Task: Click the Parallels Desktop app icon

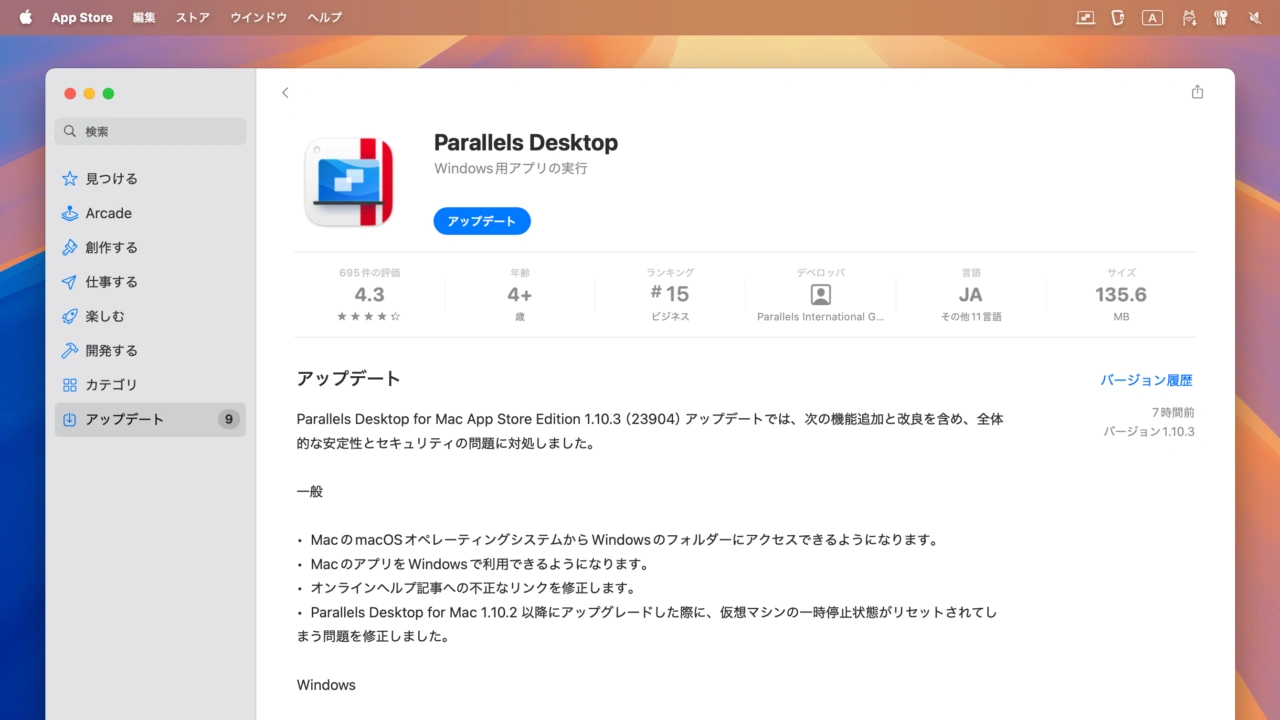Action: tap(348, 182)
